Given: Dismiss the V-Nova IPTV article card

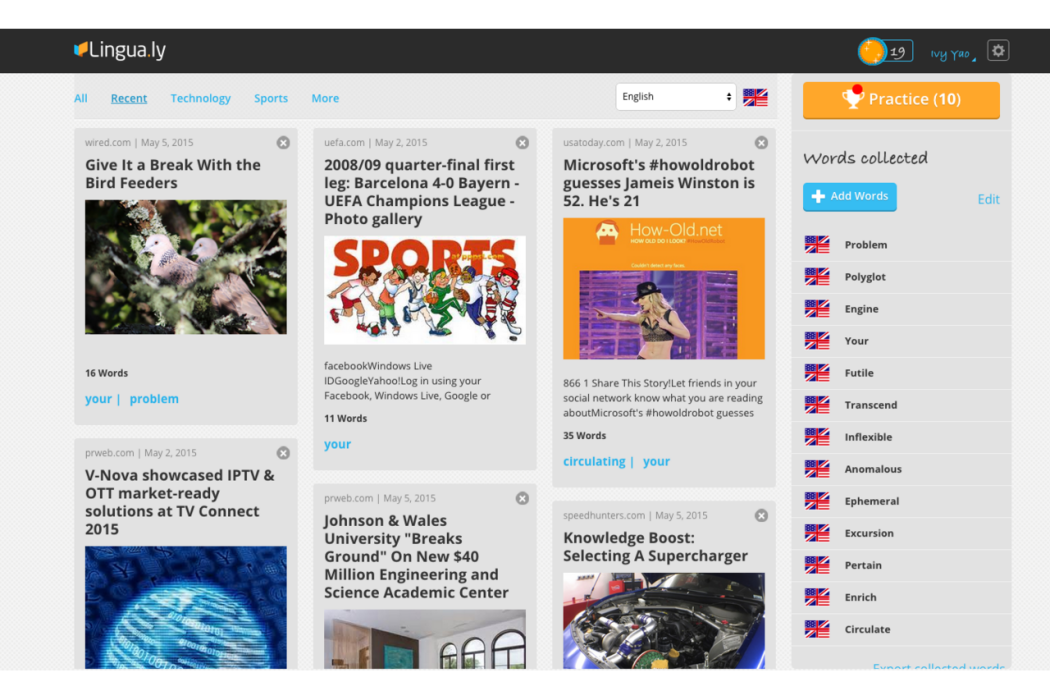Looking at the screenshot, I should coord(283,453).
